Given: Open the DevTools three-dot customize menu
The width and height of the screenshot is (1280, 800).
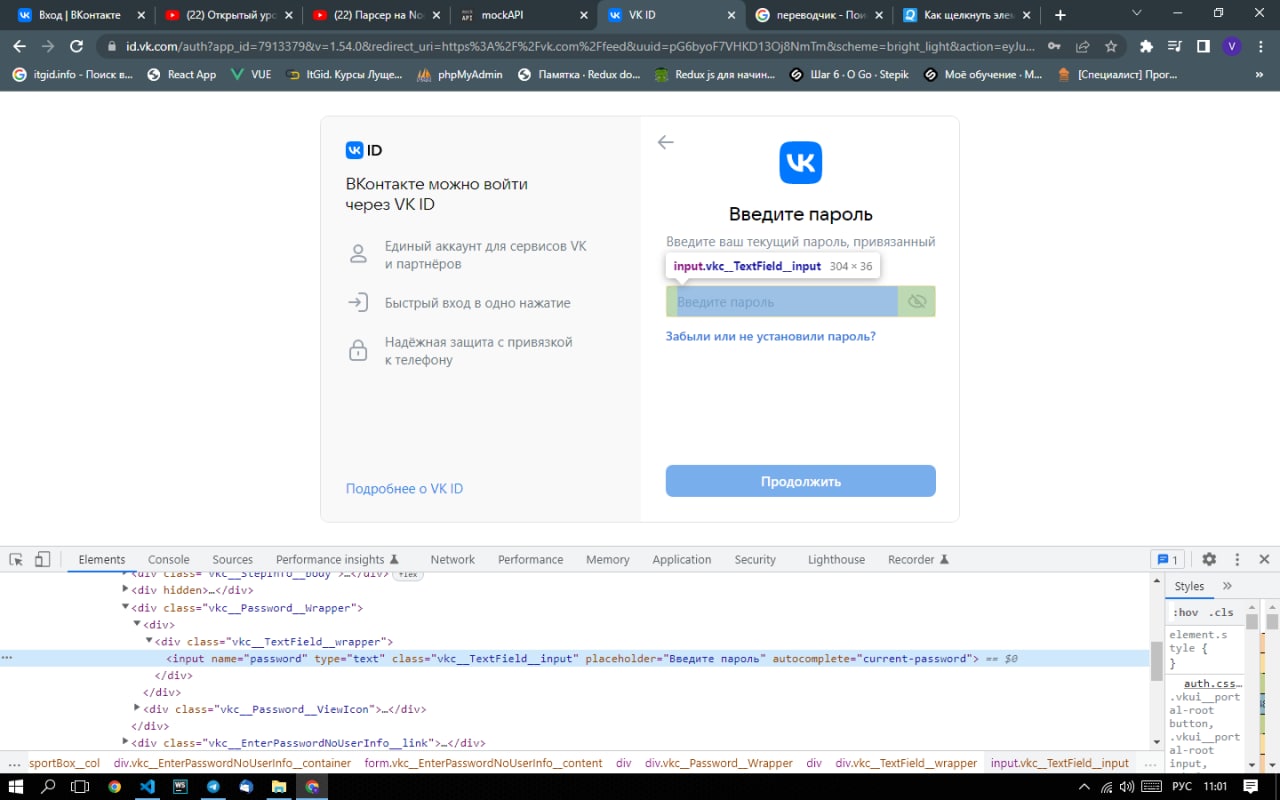Looking at the screenshot, I should pos(1237,559).
